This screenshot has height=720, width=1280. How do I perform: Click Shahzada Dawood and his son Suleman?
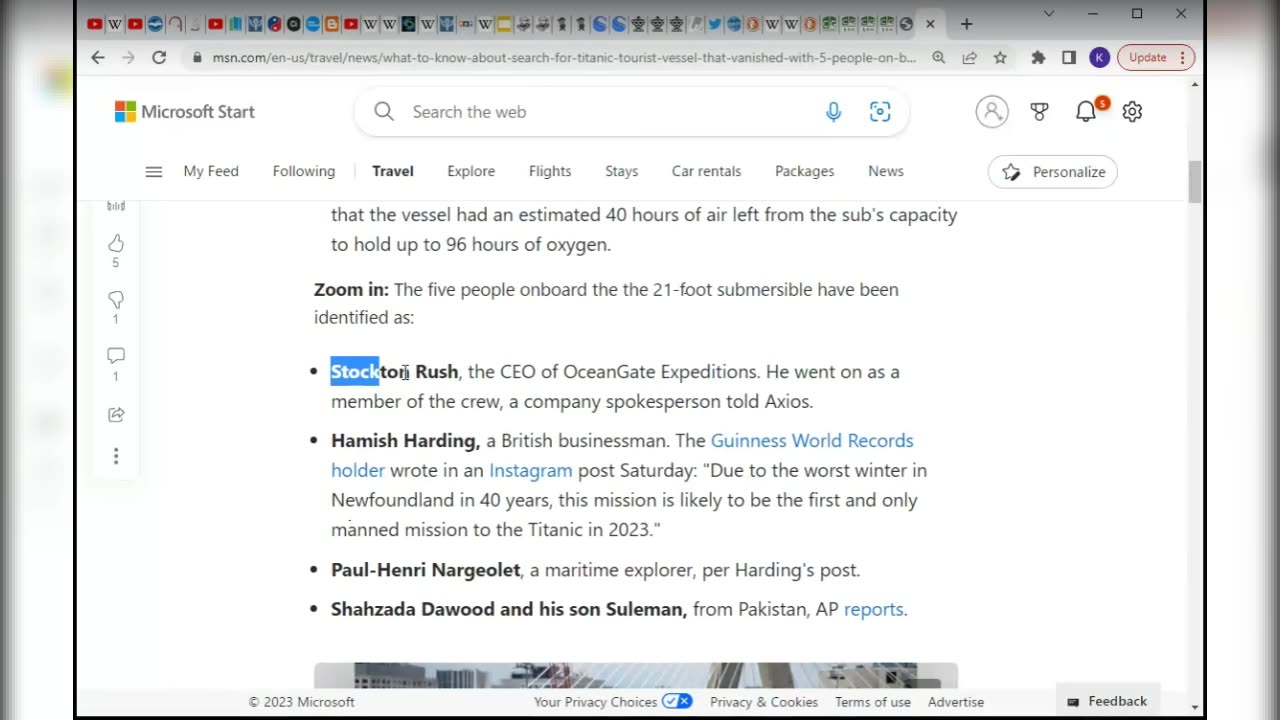click(x=509, y=609)
